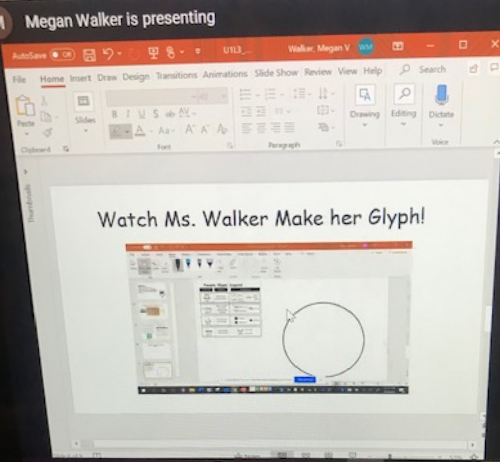Expand the Paste options arrow

[27, 134]
